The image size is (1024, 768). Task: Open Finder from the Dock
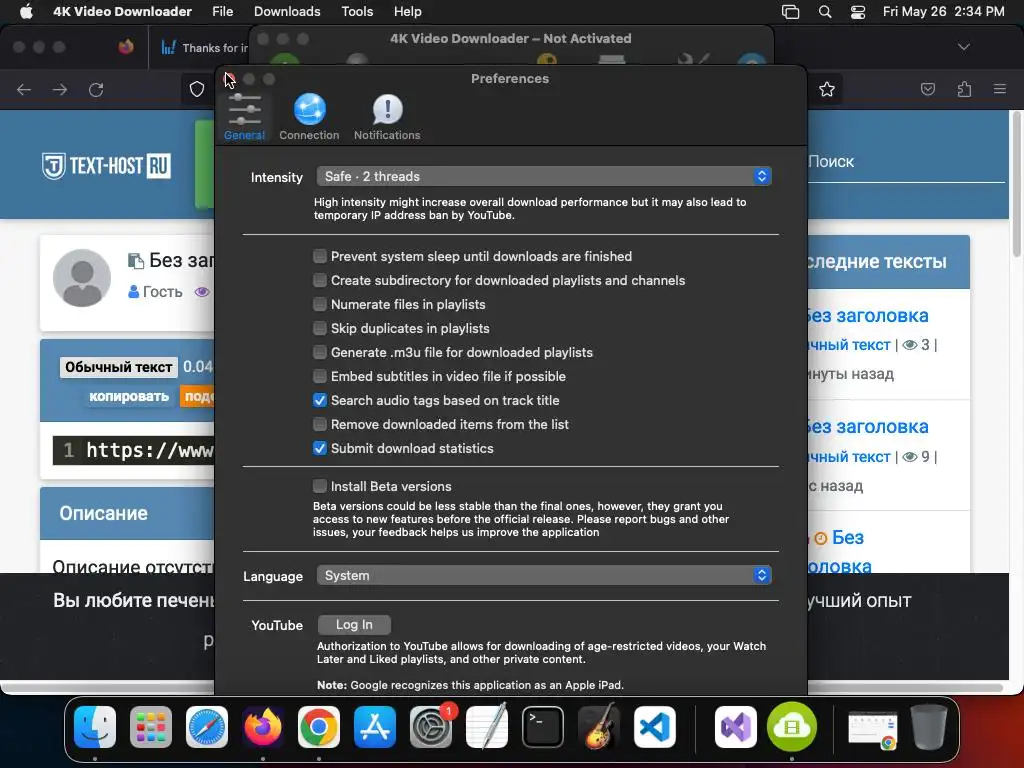click(95, 727)
